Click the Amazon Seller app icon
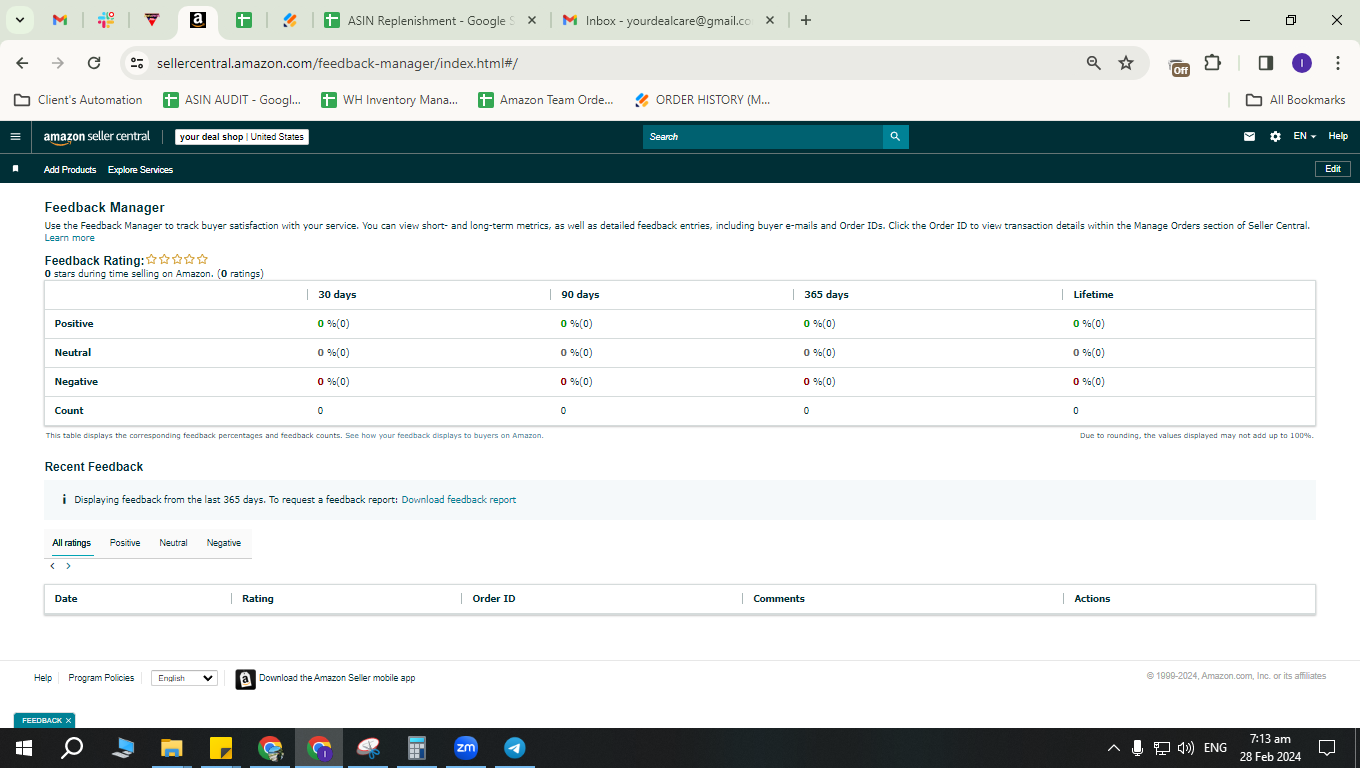1360x768 pixels. click(x=245, y=679)
